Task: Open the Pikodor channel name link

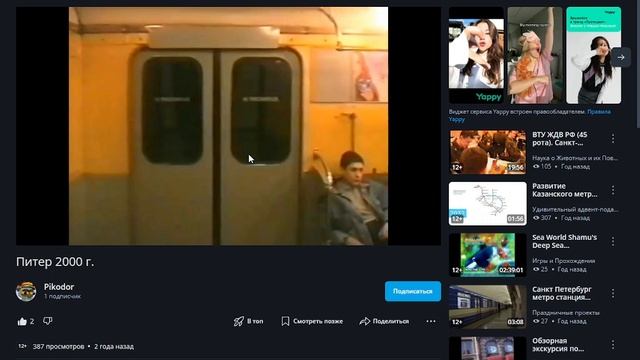Action: tap(59, 287)
